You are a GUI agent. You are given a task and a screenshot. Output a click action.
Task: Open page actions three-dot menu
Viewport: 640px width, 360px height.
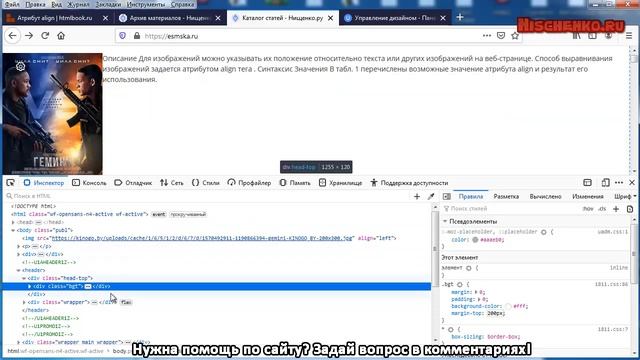487,36
